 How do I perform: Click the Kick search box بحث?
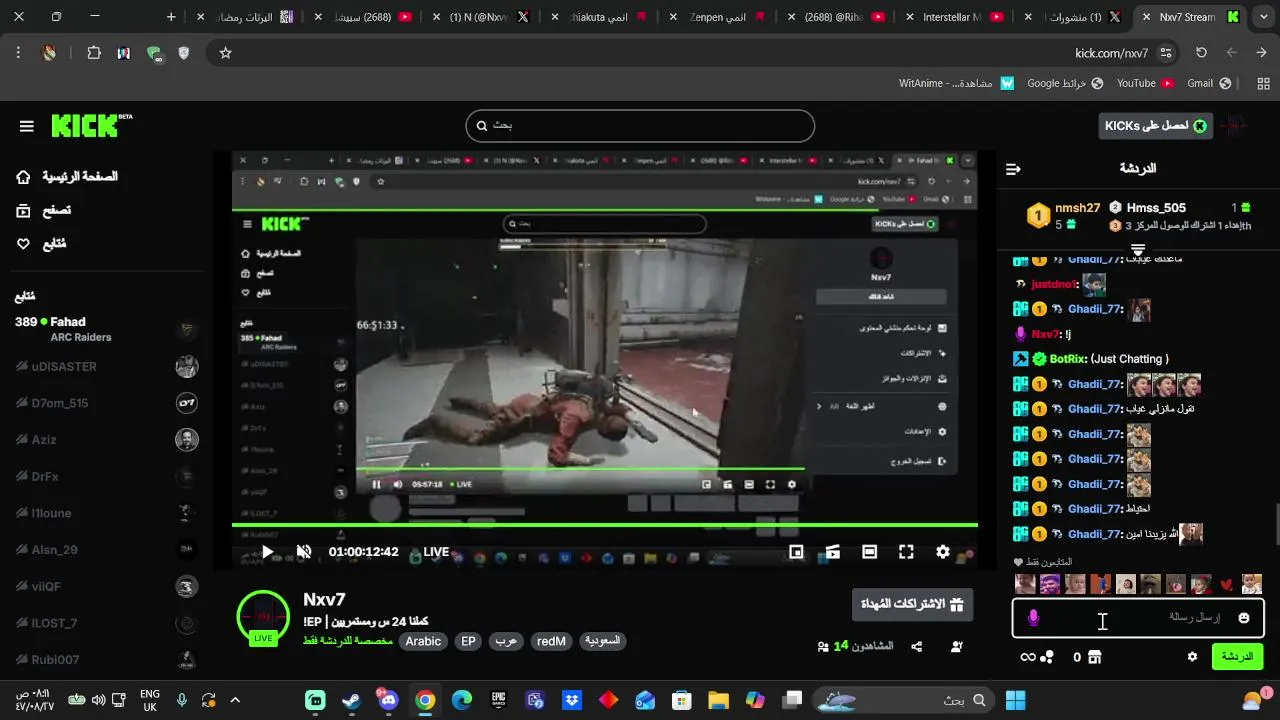[x=640, y=126]
